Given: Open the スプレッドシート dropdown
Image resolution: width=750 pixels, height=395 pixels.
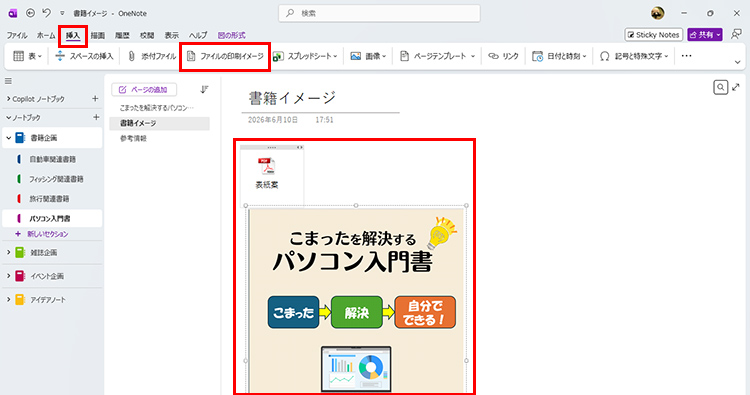Looking at the screenshot, I should (305, 56).
